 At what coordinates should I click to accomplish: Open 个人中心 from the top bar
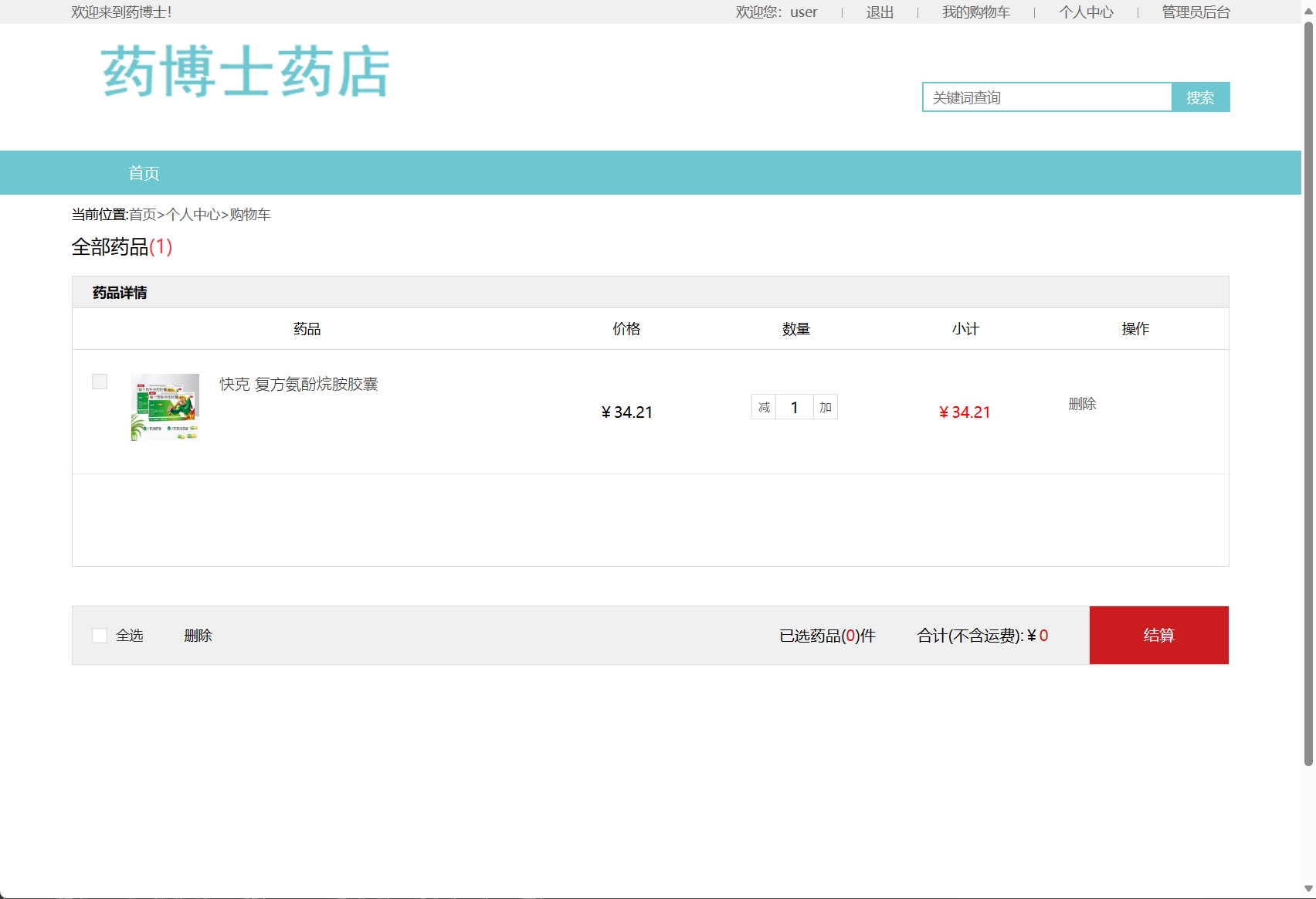1086,12
